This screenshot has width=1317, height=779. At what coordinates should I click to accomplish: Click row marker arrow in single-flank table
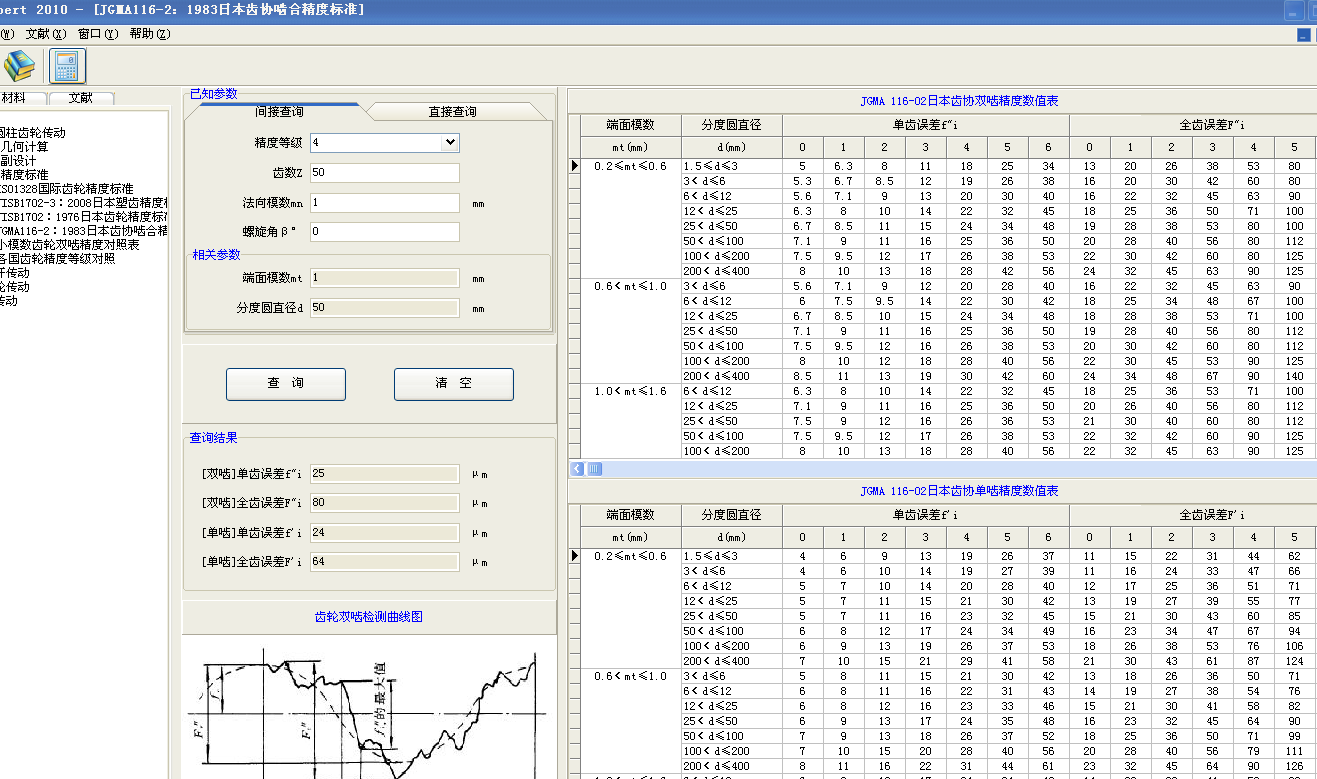(x=574, y=555)
